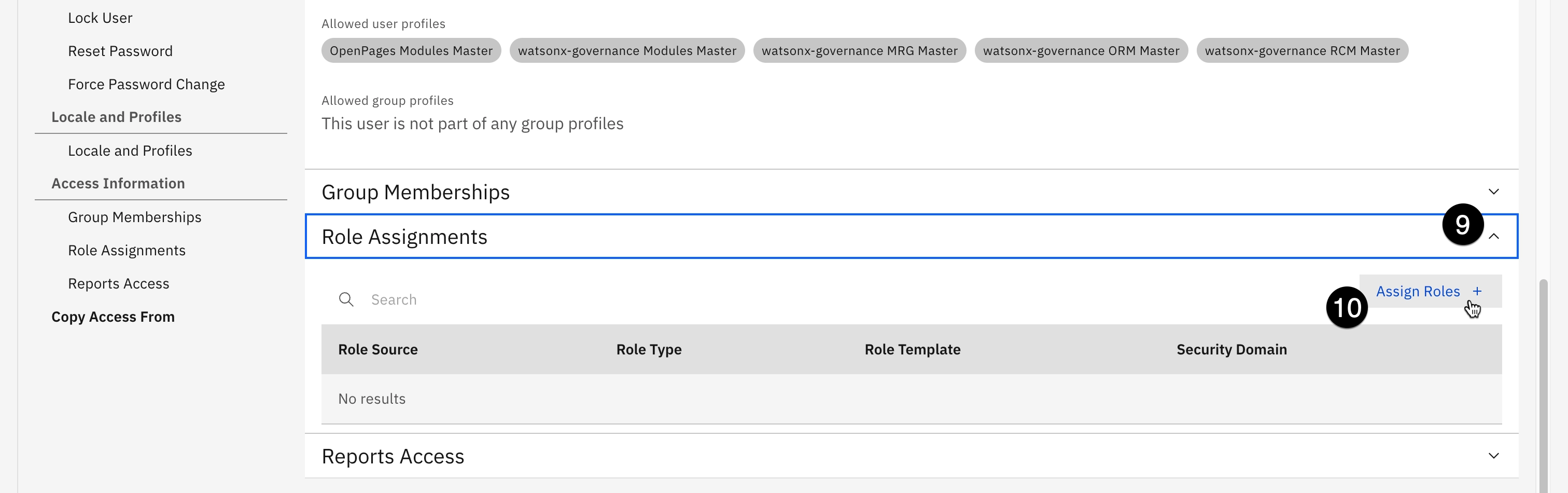This screenshot has width=1568, height=493.
Task: Click the Group Memberships section title
Action: coord(415,192)
